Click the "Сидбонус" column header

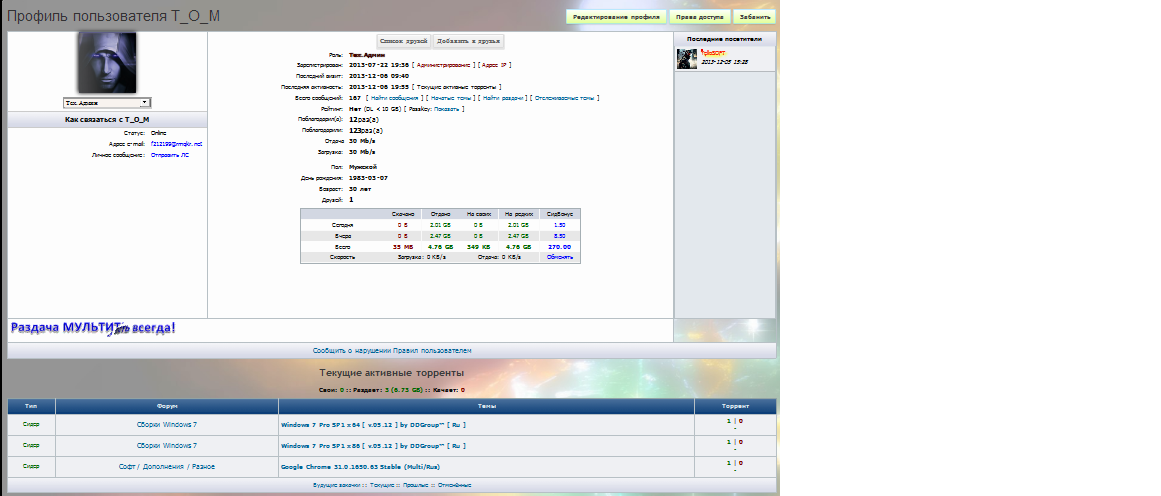point(560,214)
